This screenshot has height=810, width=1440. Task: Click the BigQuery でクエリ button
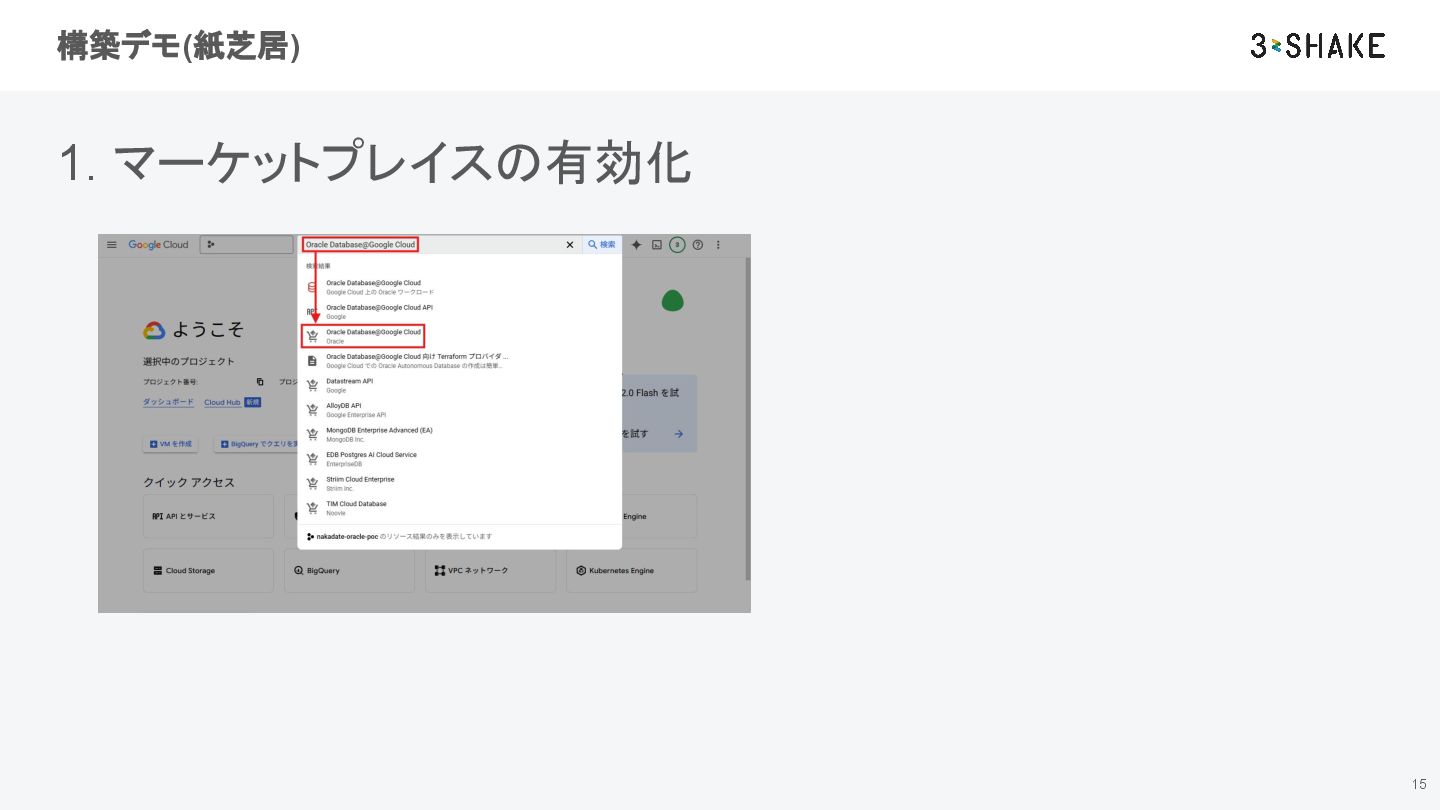[x=256, y=444]
